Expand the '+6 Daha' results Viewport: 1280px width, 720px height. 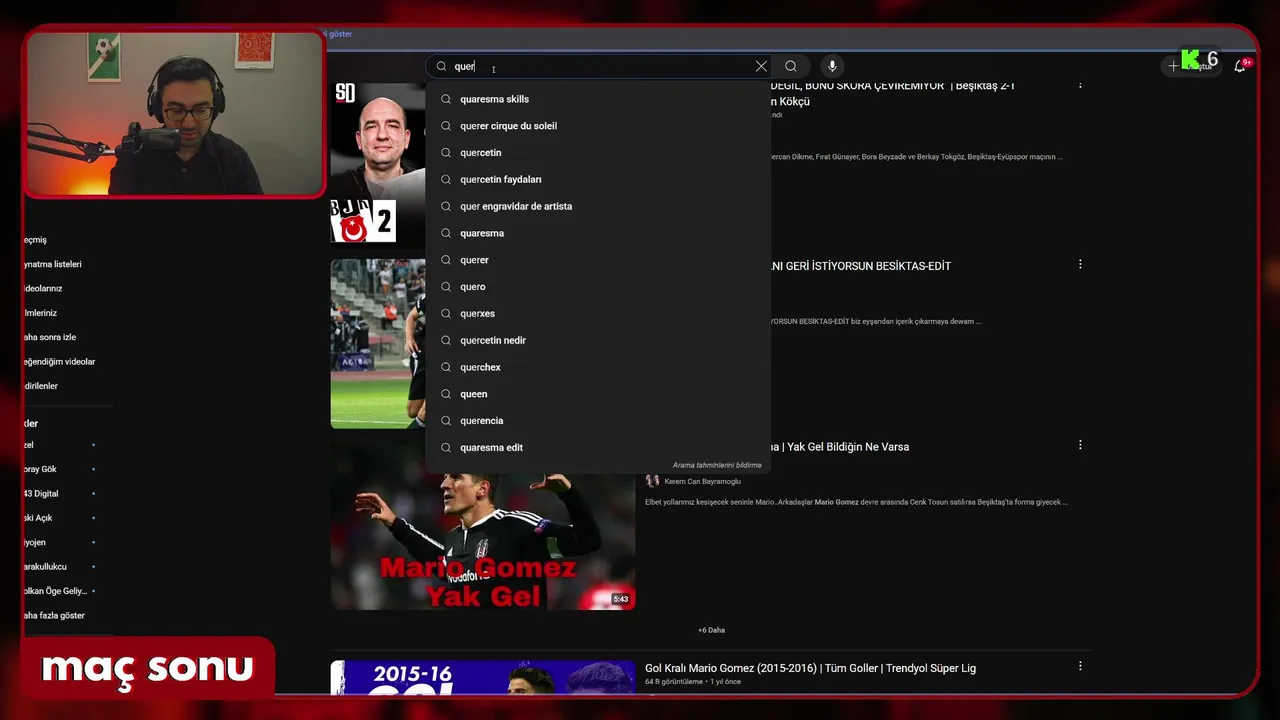(x=711, y=630)
